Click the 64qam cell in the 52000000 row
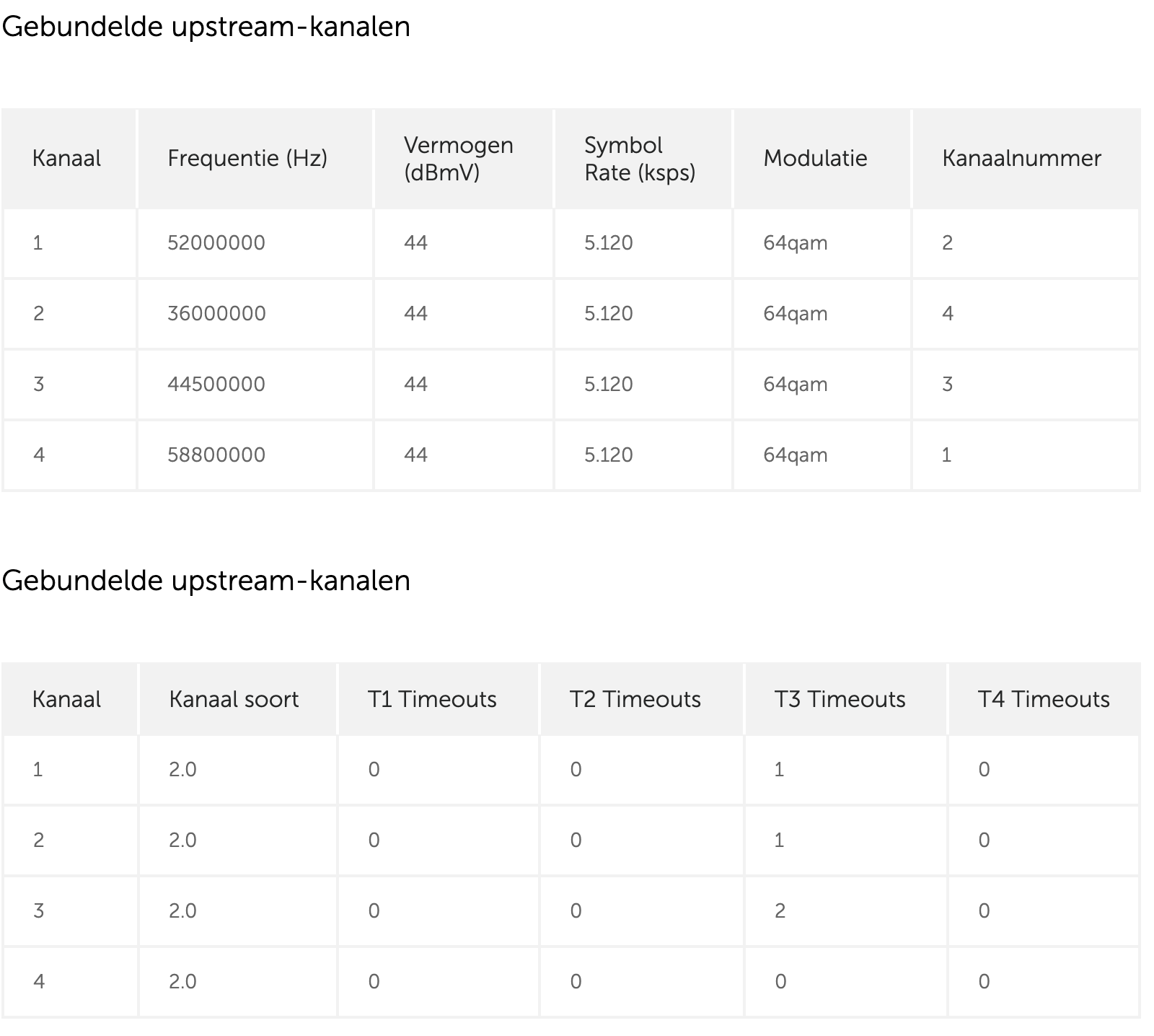This screenshot has height=1036, width=1154. click(795, 243)
